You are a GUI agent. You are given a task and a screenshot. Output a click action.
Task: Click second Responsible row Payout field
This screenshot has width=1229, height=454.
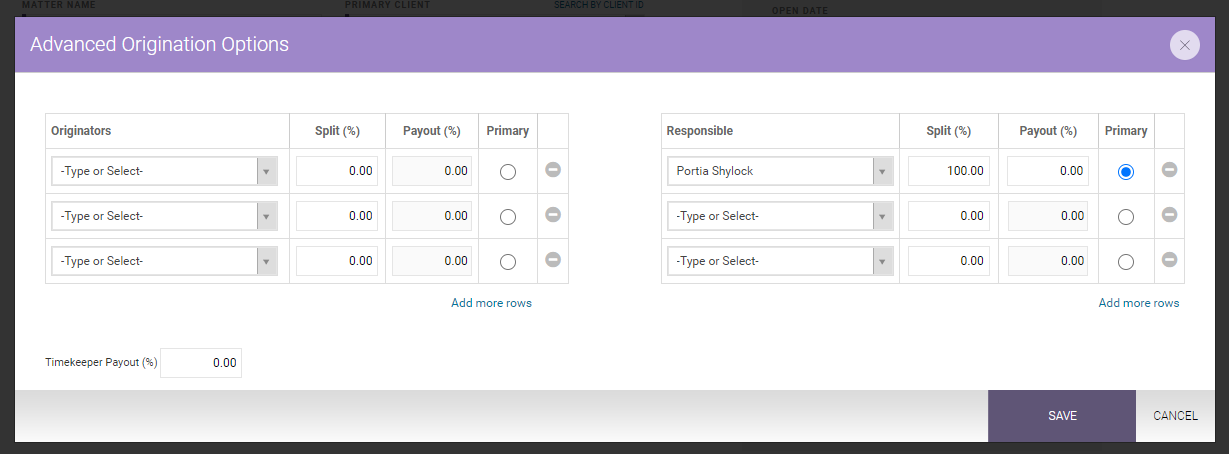point(1048,216)
